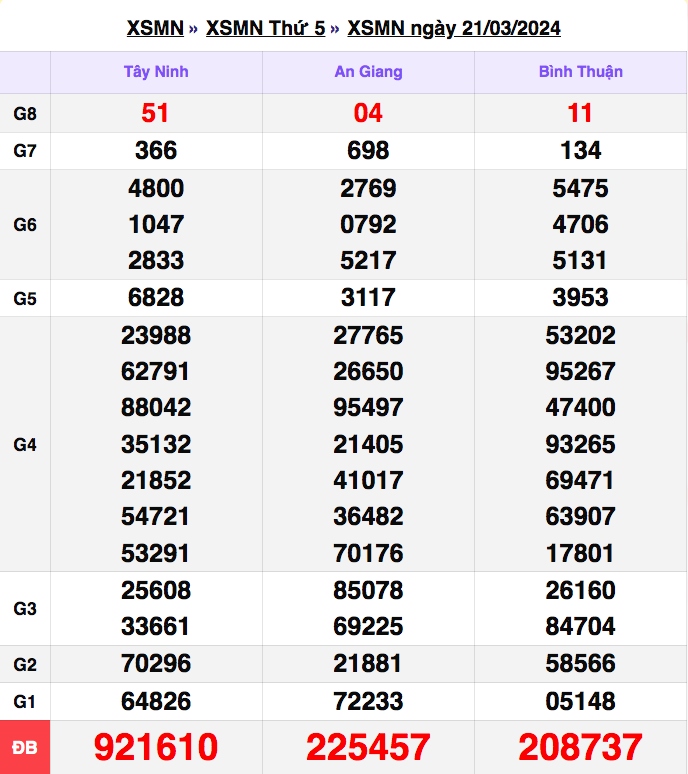688x774 pixels.
Task: Select G6 number 5475
Action: (580, 188)
